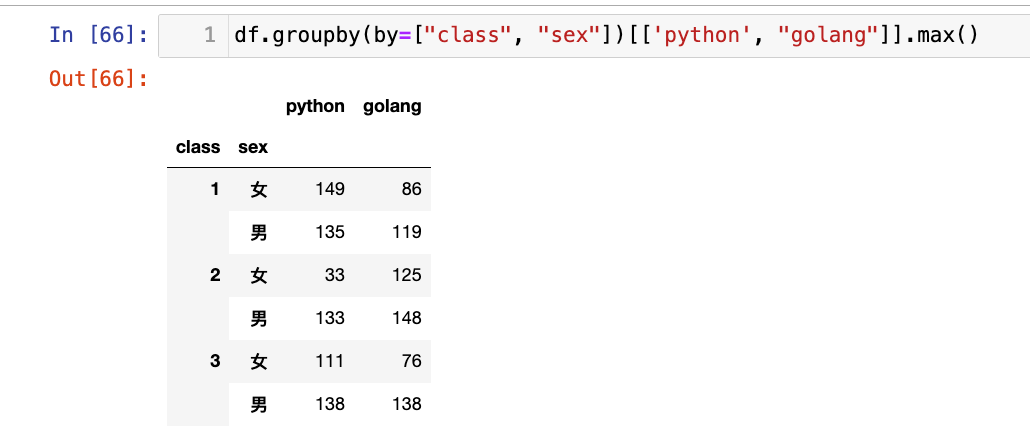Click the golang column header

(x=392, y=106)
